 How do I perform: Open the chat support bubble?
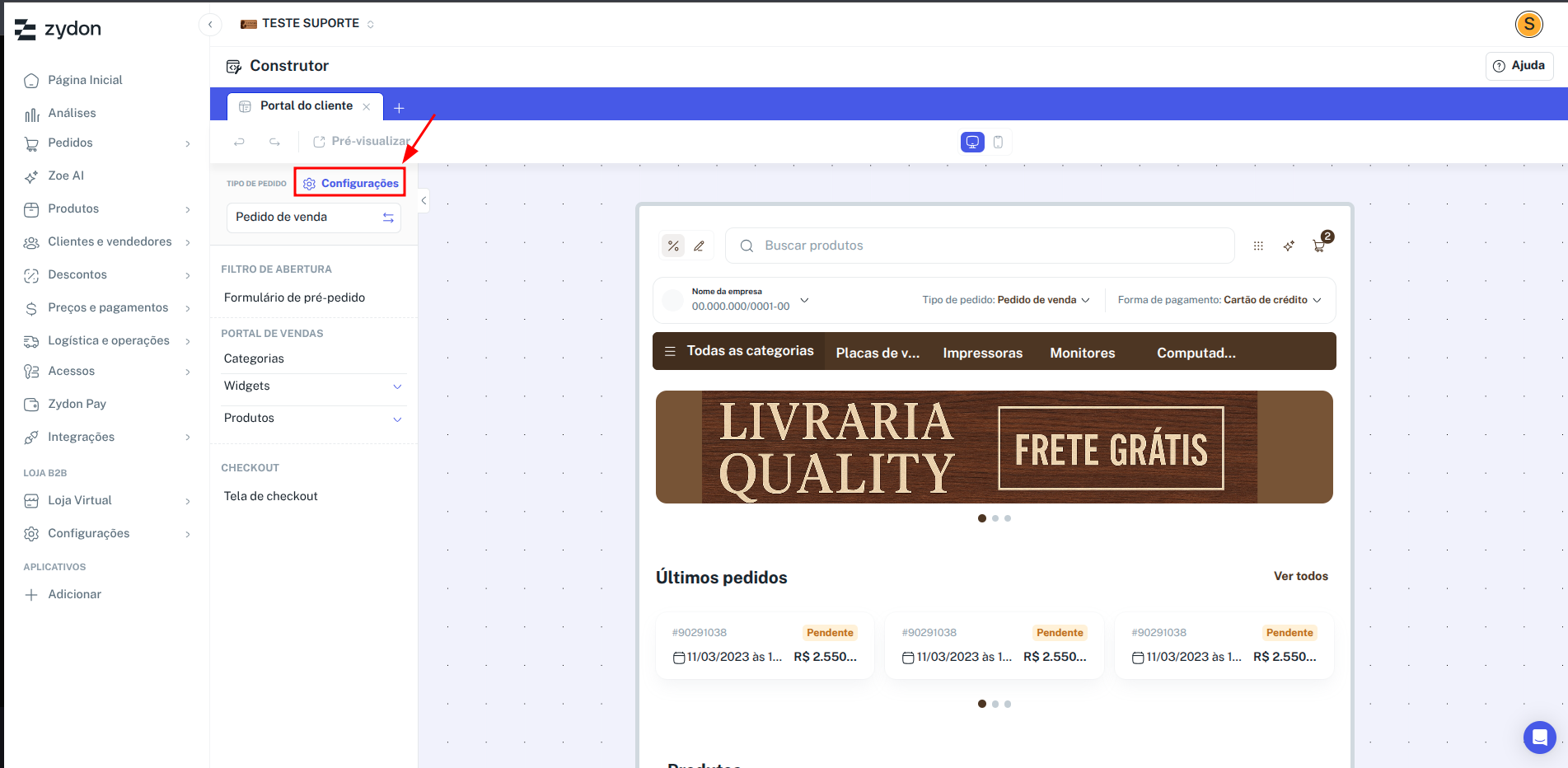pyautogui.click(x=1539, y=738)
